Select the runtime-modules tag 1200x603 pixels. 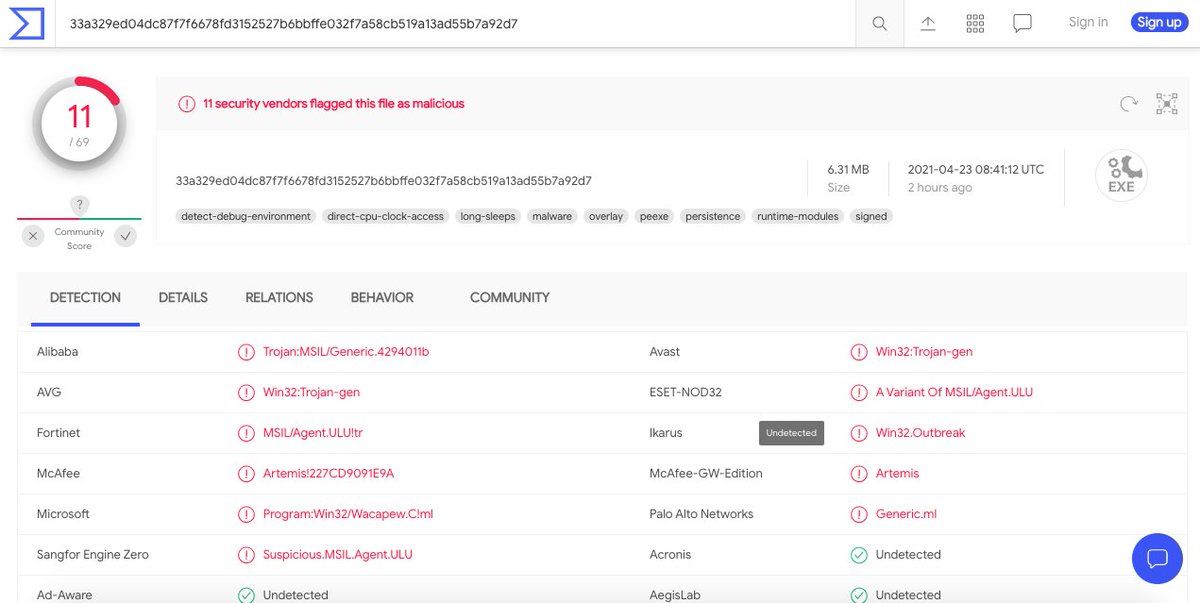798,216
